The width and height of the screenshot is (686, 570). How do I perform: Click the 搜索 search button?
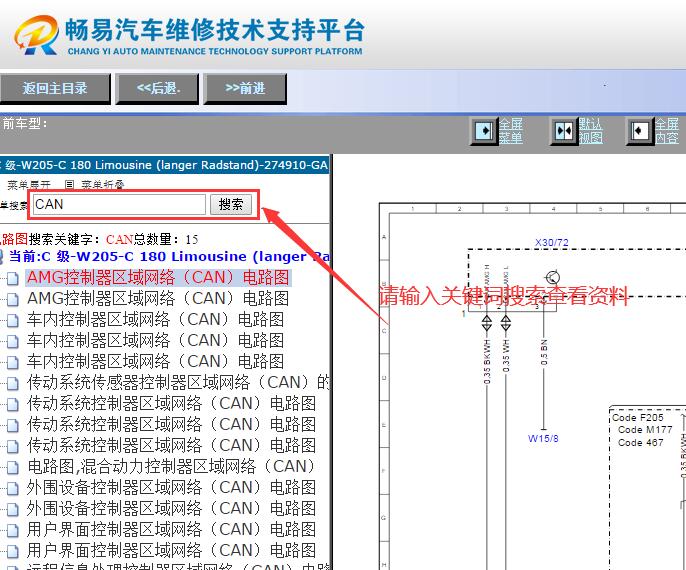coord(231,204)
